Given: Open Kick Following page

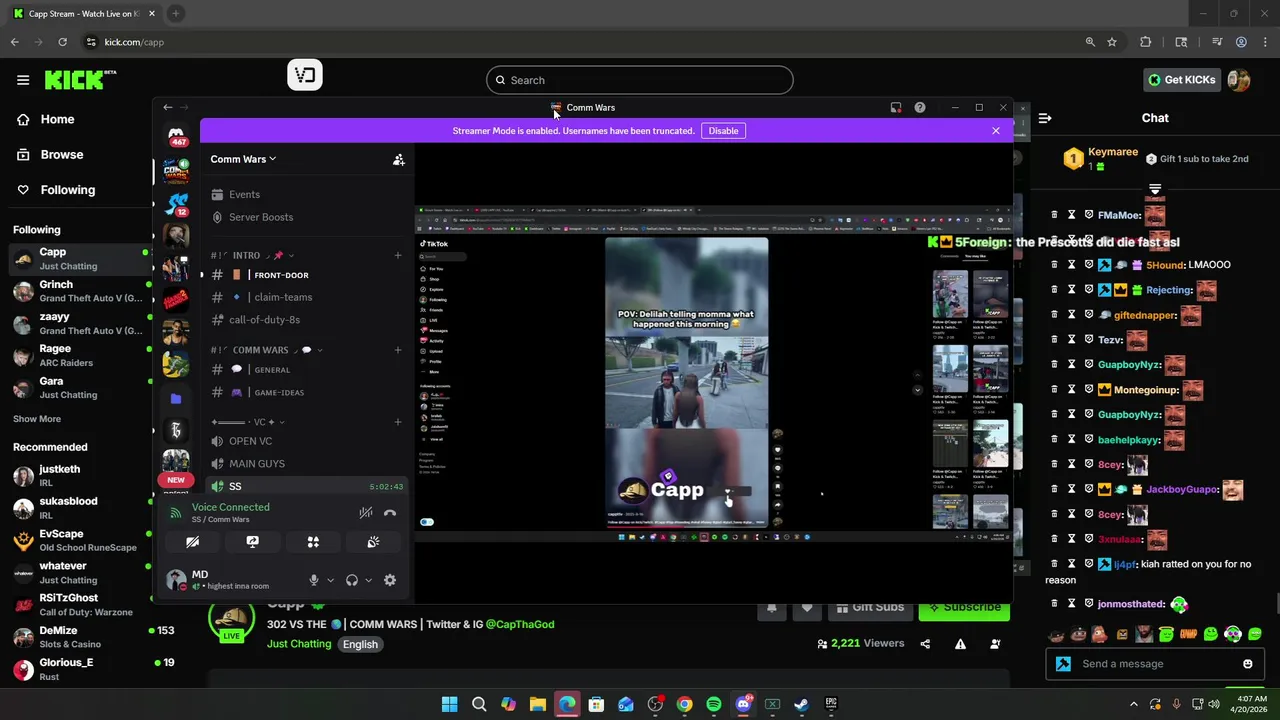Looking at the screenshot, I should 67,190.
